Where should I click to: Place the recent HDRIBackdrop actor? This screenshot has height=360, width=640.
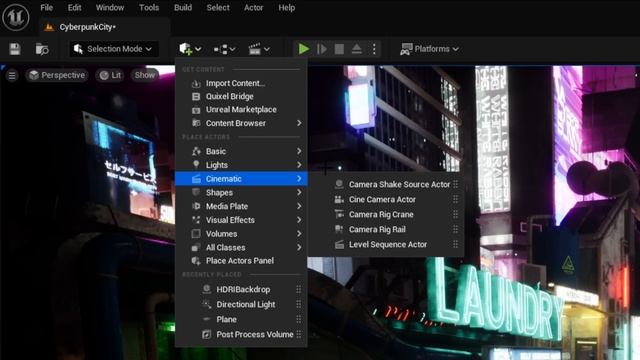point(241,289)
